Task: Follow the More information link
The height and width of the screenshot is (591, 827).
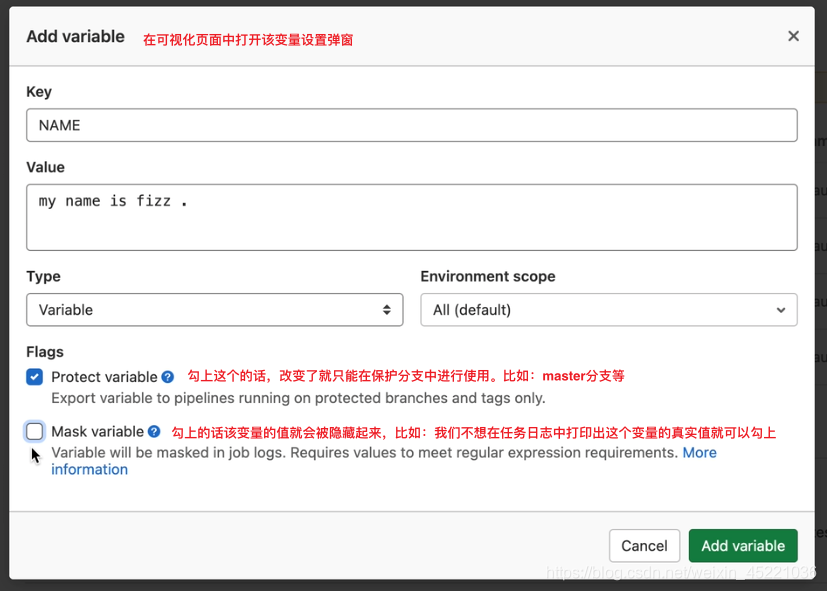Action: click(699, 453)
